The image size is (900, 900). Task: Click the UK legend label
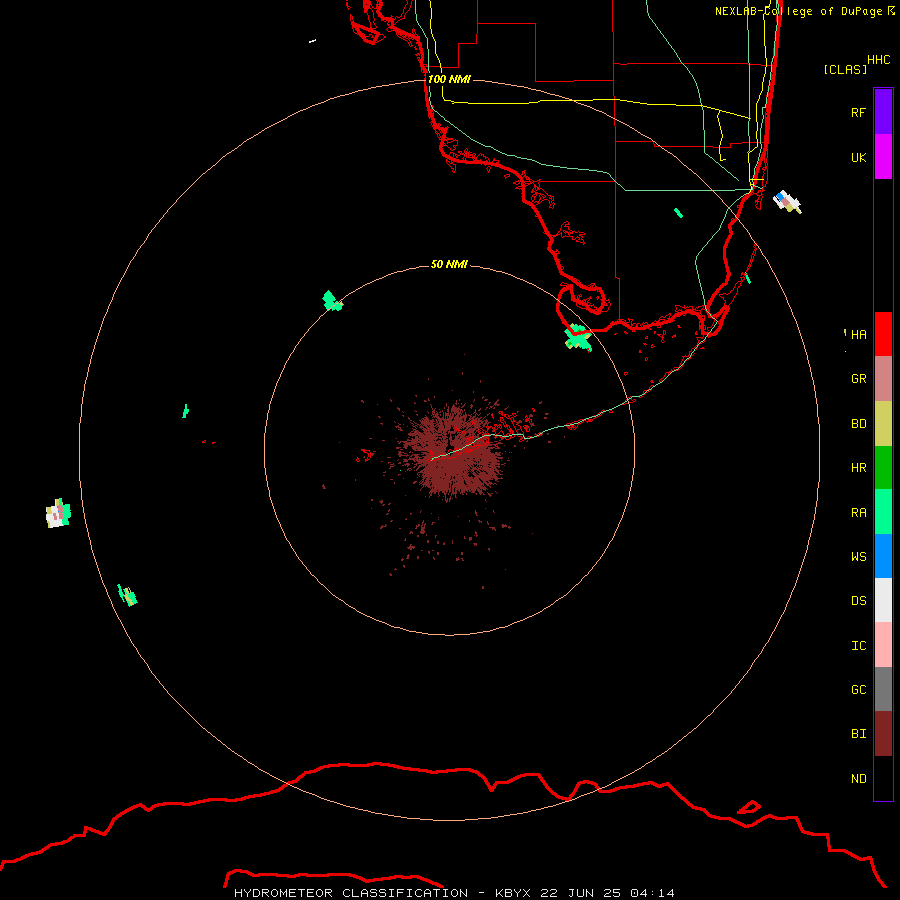pos(858,157)
